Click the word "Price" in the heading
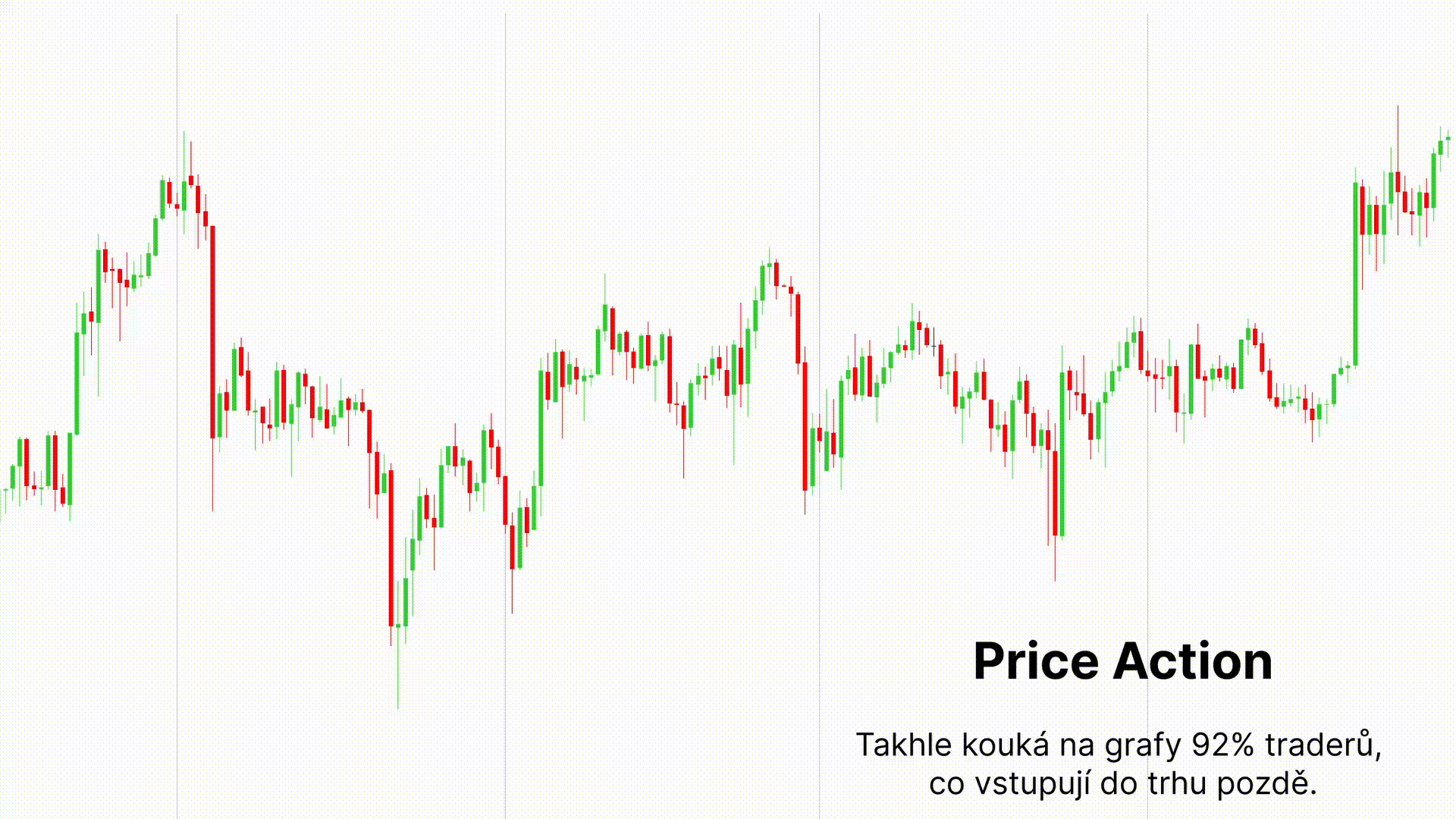 (x=1035, y=661)
